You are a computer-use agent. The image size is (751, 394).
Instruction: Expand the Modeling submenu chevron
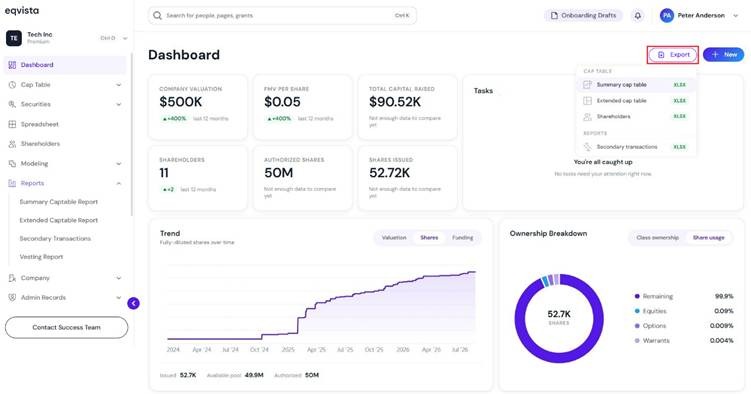(x=118, y=164)
